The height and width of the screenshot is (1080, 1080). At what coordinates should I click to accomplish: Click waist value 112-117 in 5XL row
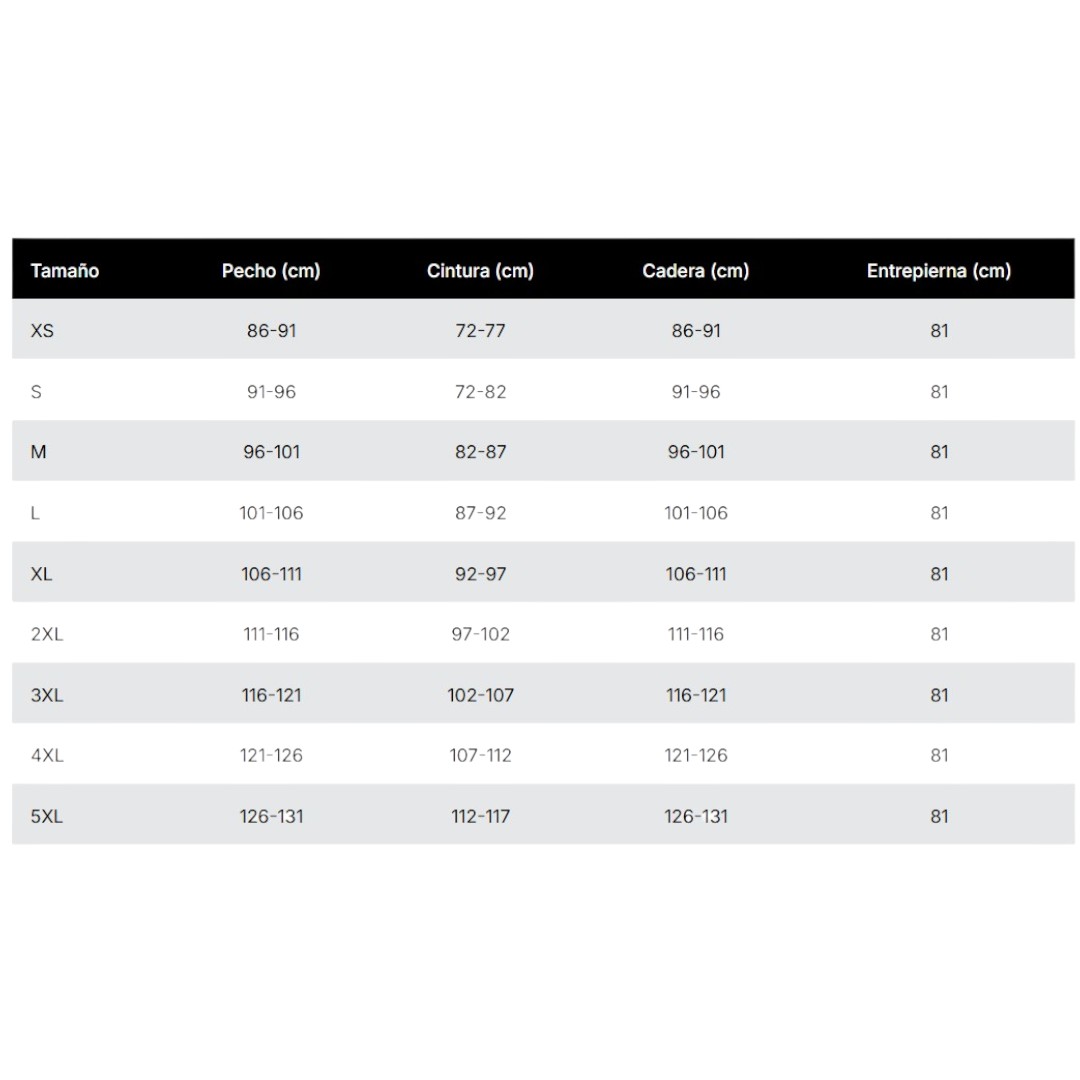480,816
